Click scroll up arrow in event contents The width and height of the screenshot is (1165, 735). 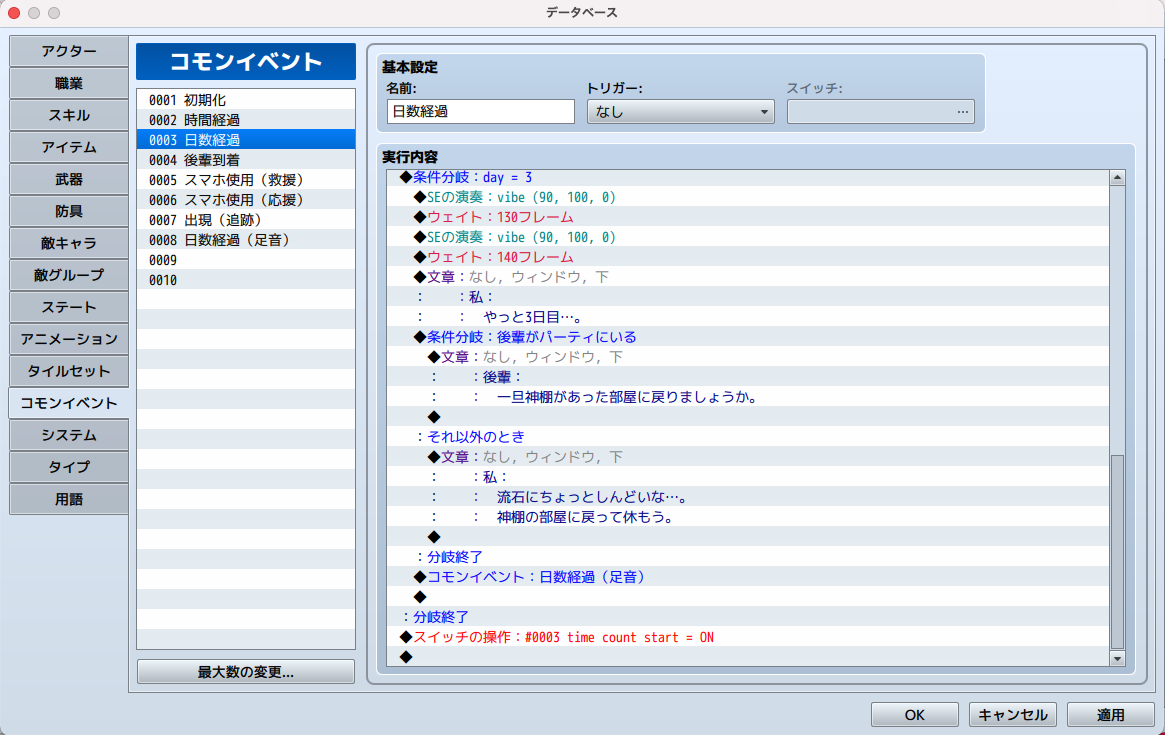pos(1118,178)
